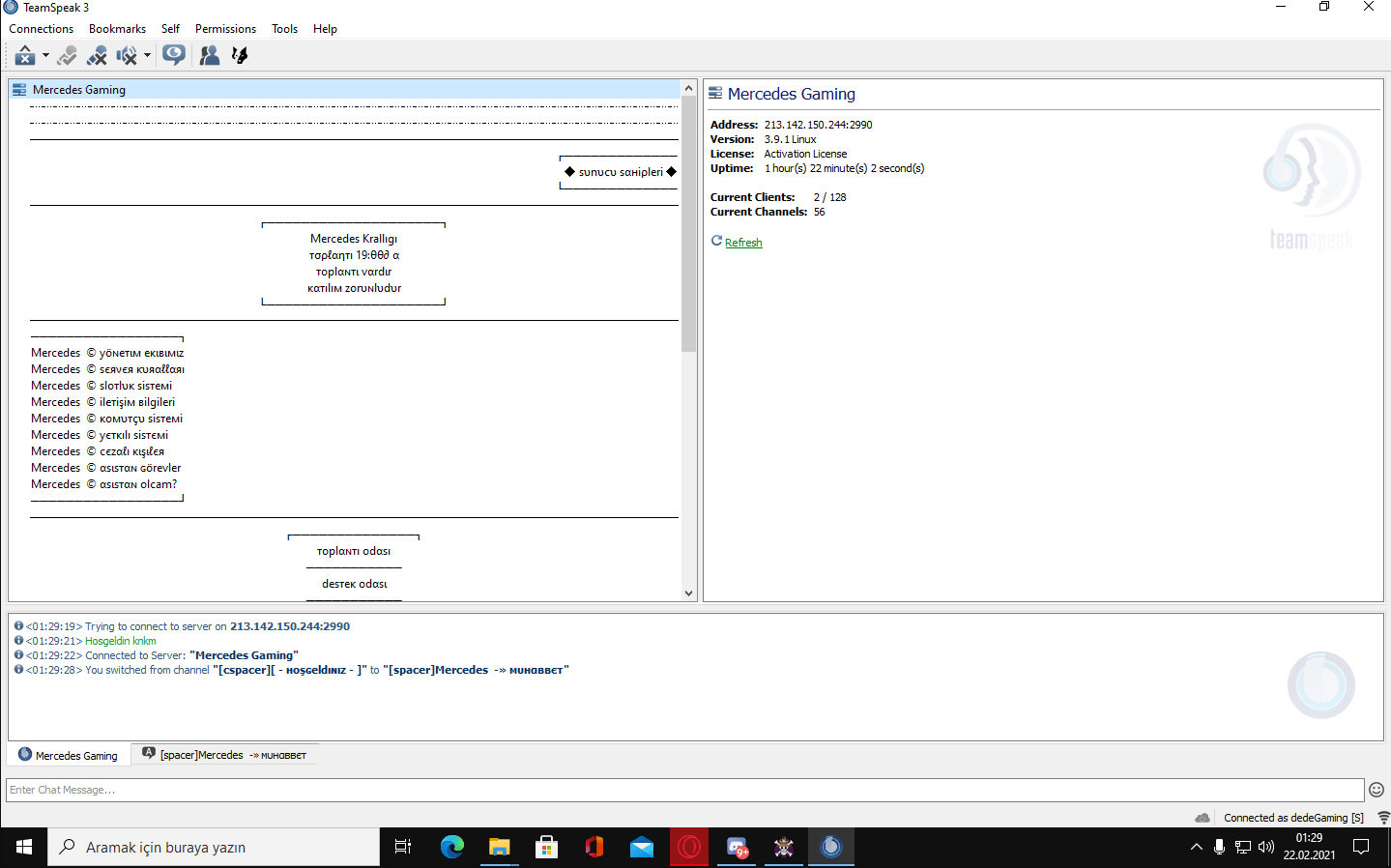Click the connection quality wifi icon
The width and height of the screenshot is (1391, 868).
pos(1383,818)
